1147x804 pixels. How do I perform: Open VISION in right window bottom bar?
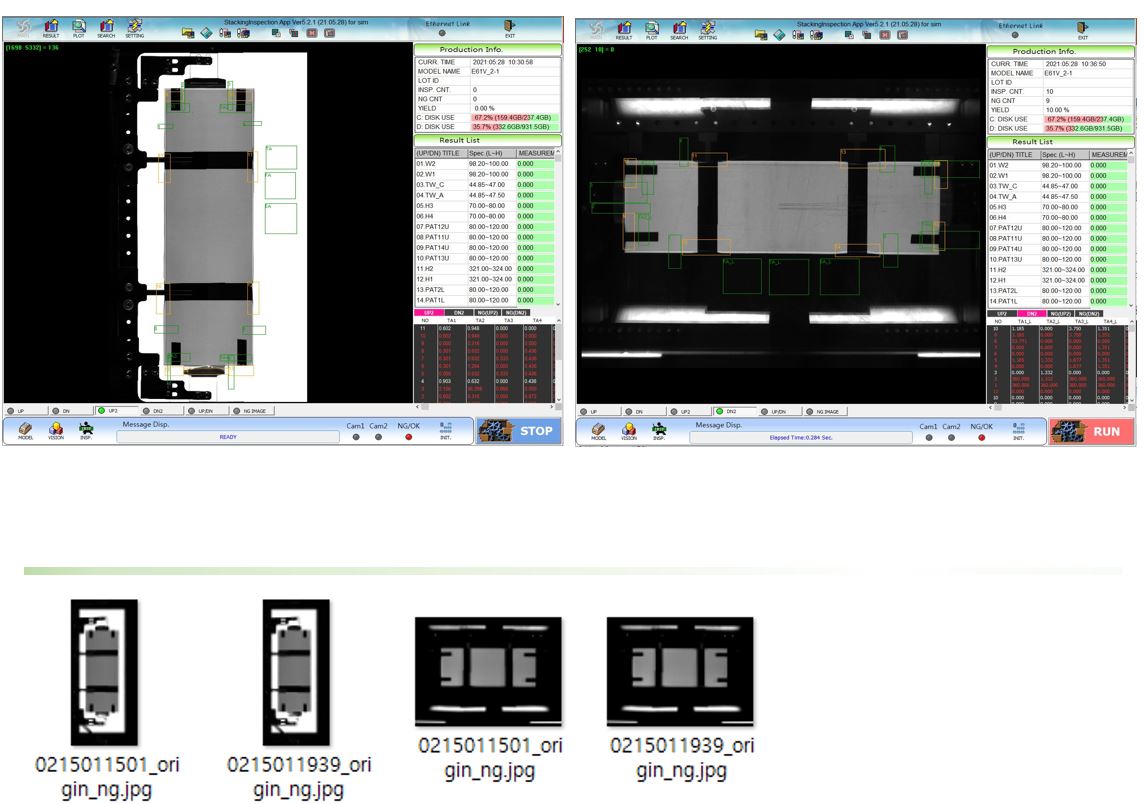click(x=629, y=431)
